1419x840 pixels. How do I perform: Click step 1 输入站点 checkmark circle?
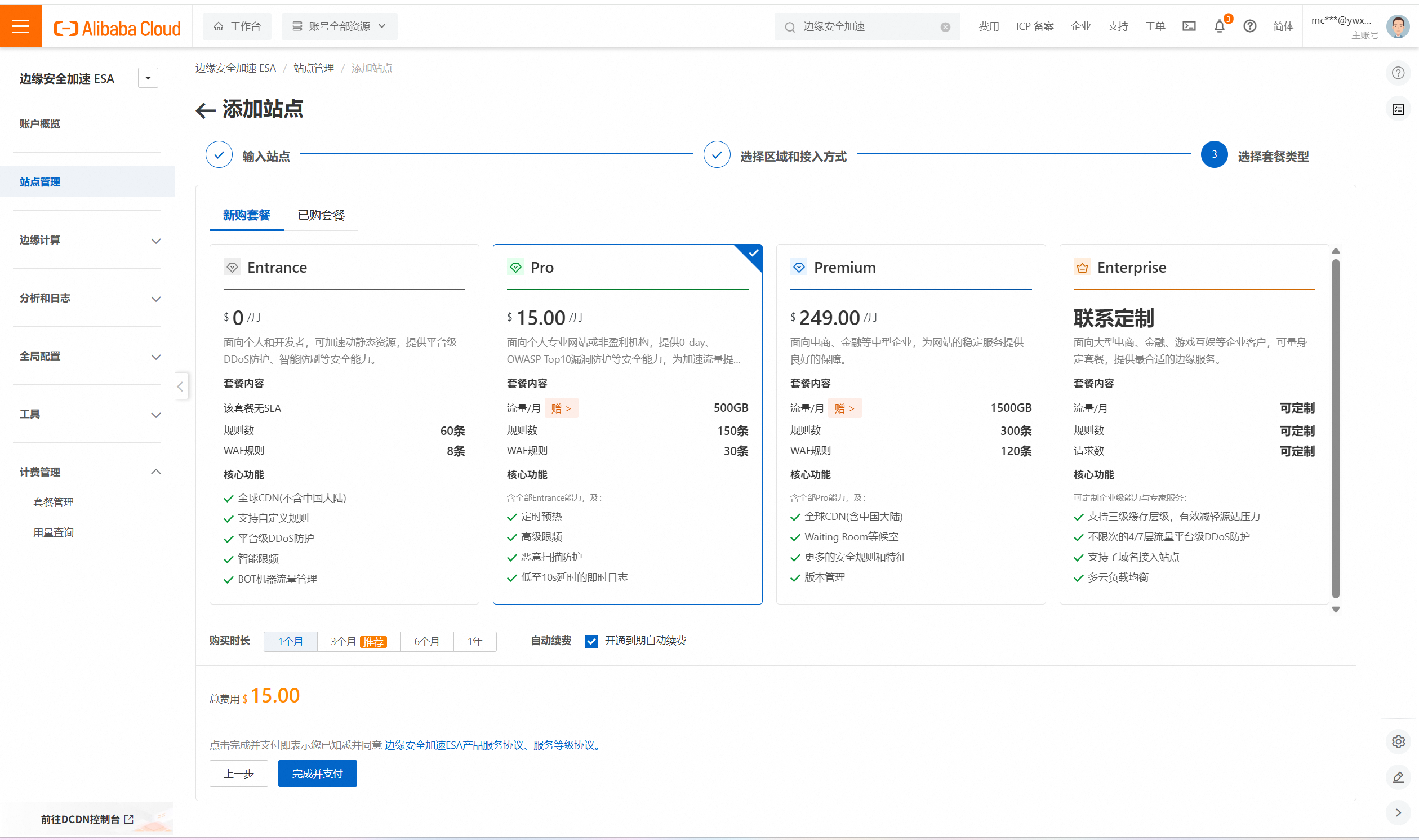219,154
